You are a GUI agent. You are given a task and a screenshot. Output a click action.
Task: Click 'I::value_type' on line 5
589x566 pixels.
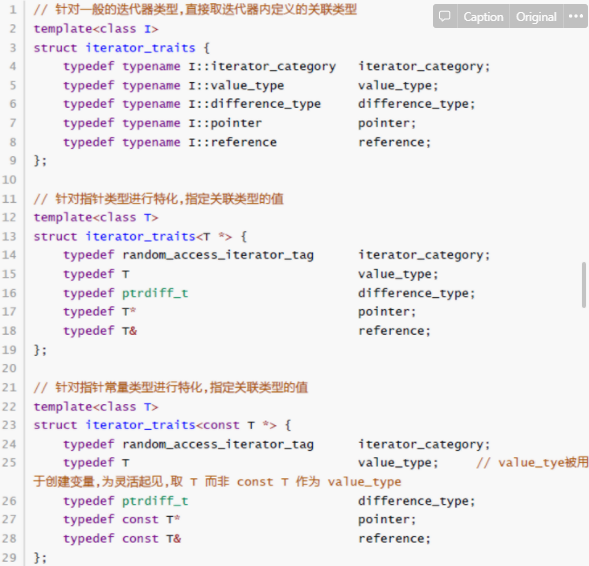click(x=236, y=86)
